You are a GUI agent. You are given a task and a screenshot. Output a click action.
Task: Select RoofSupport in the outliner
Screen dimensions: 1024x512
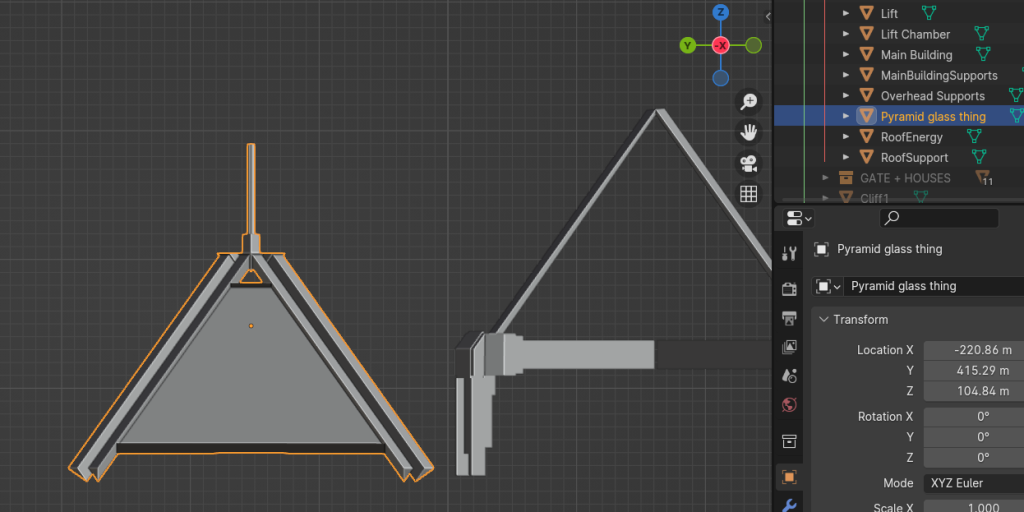tap(914, 157)
